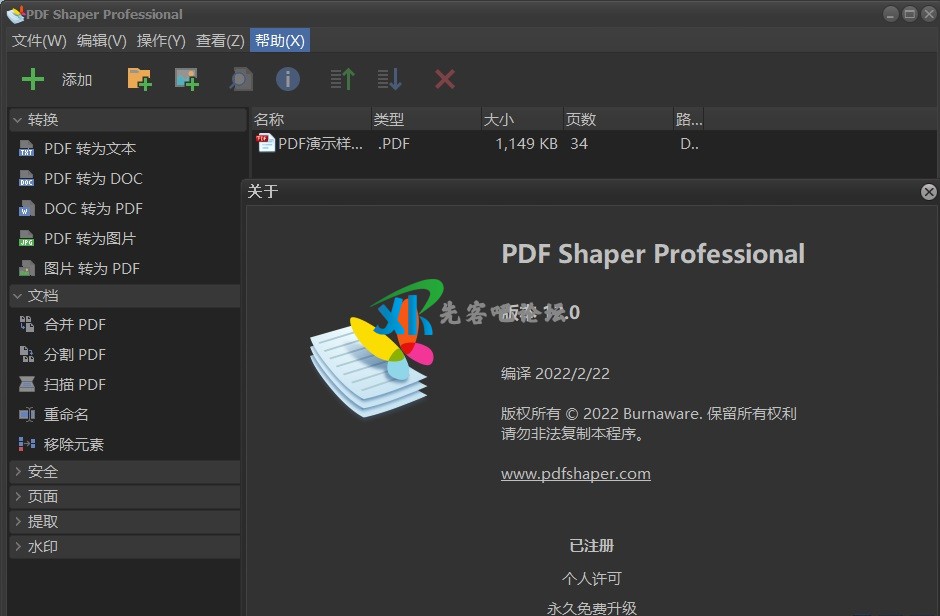Click the red X Remove icon

[x=445, y=79]
